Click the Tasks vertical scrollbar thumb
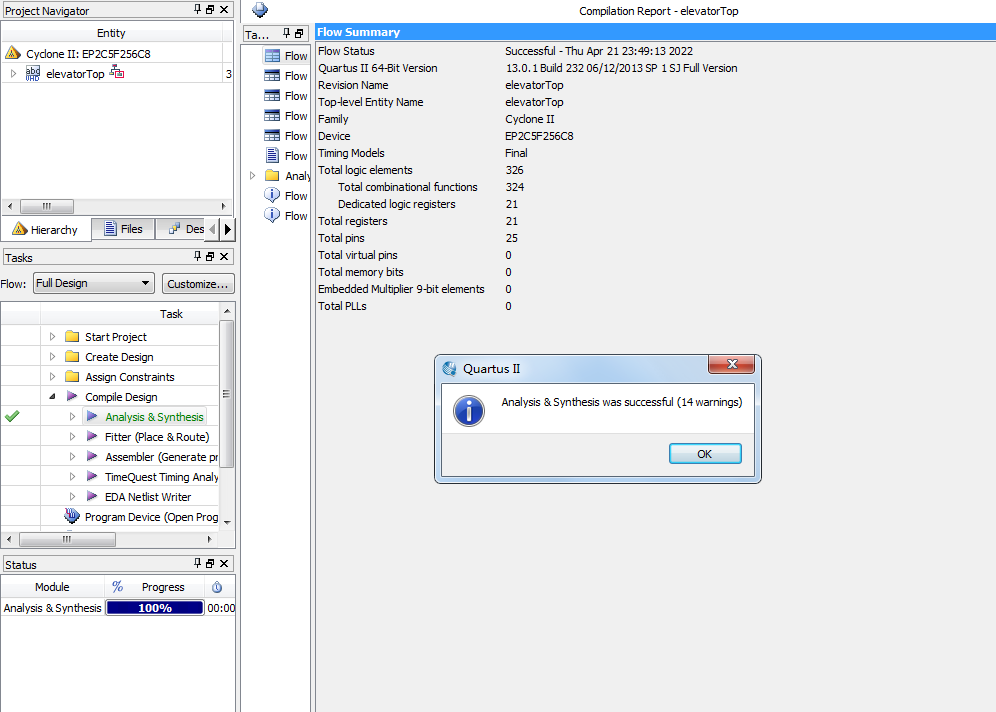 pos(226,394)
